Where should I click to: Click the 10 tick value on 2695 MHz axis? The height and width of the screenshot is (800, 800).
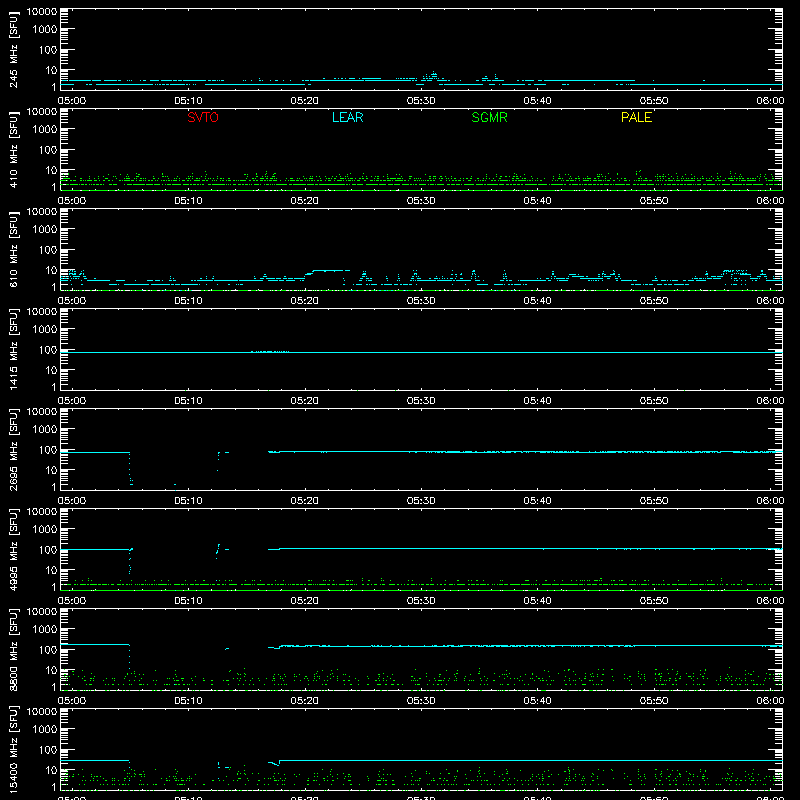[51, 470]
